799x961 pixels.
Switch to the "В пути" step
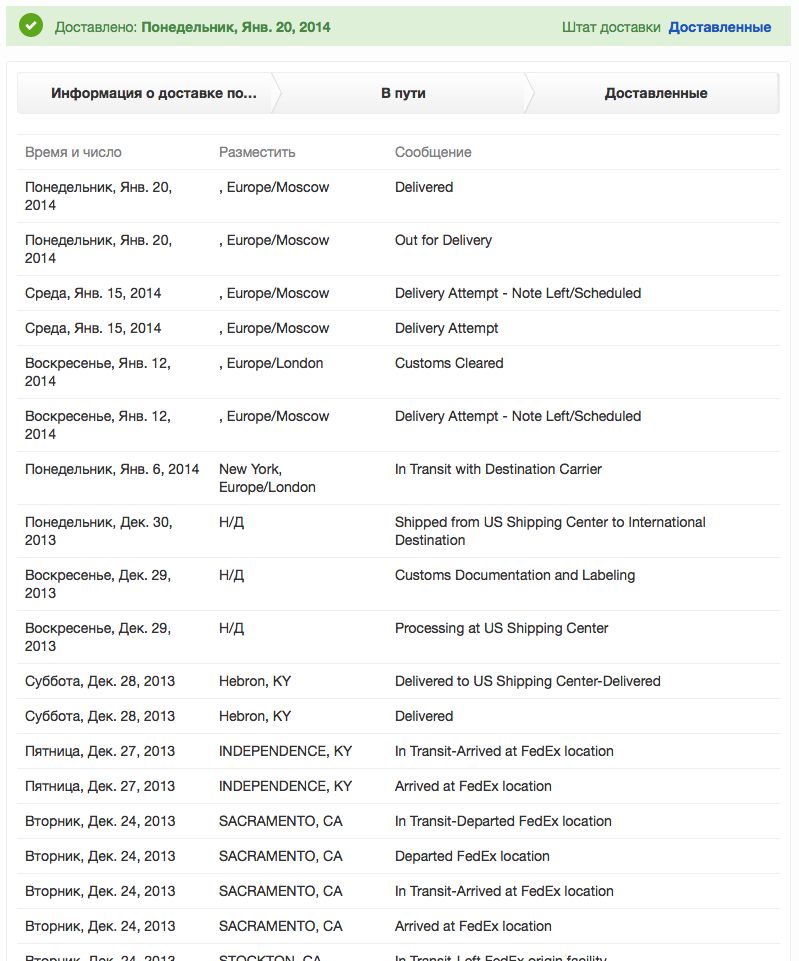403,93
